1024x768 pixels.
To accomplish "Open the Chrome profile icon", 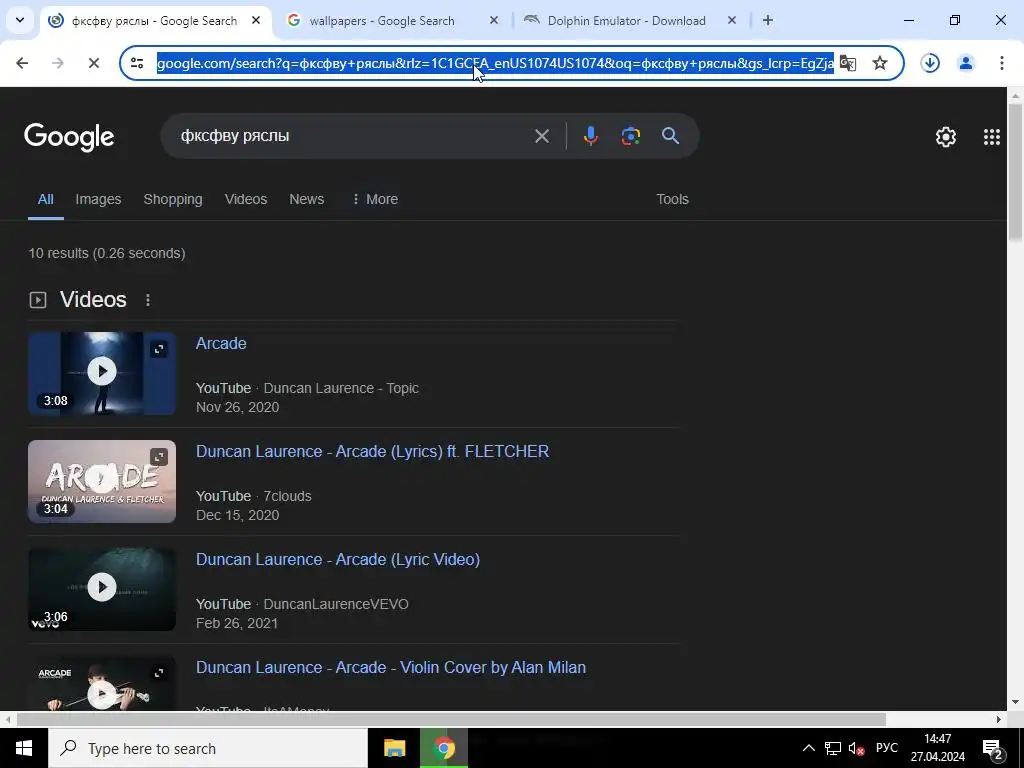I will [965, 63].
